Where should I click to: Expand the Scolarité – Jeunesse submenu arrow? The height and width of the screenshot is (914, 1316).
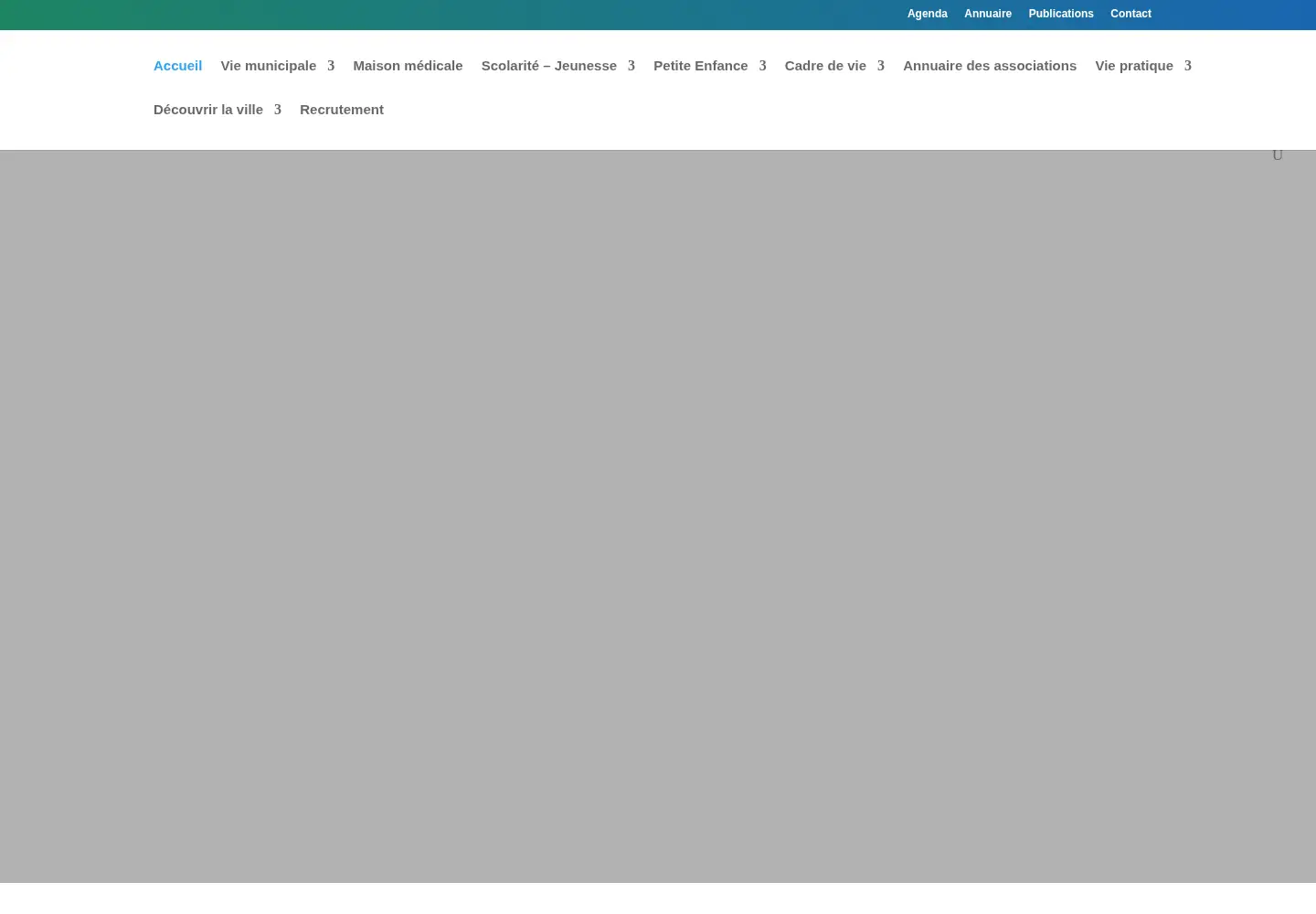click(631, 66)
